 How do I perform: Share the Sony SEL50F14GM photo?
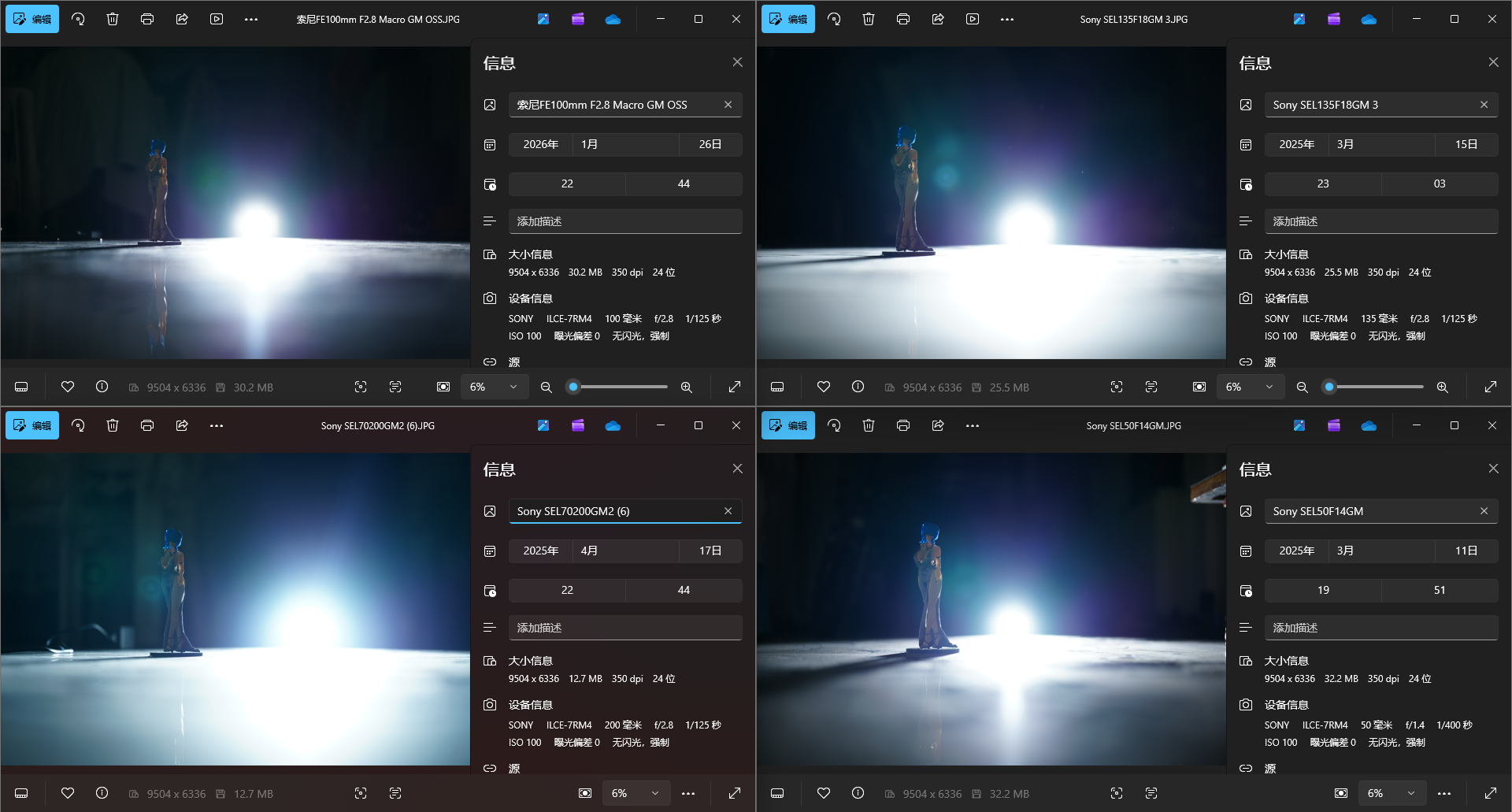pyautogui.click(x=938, y=425)
